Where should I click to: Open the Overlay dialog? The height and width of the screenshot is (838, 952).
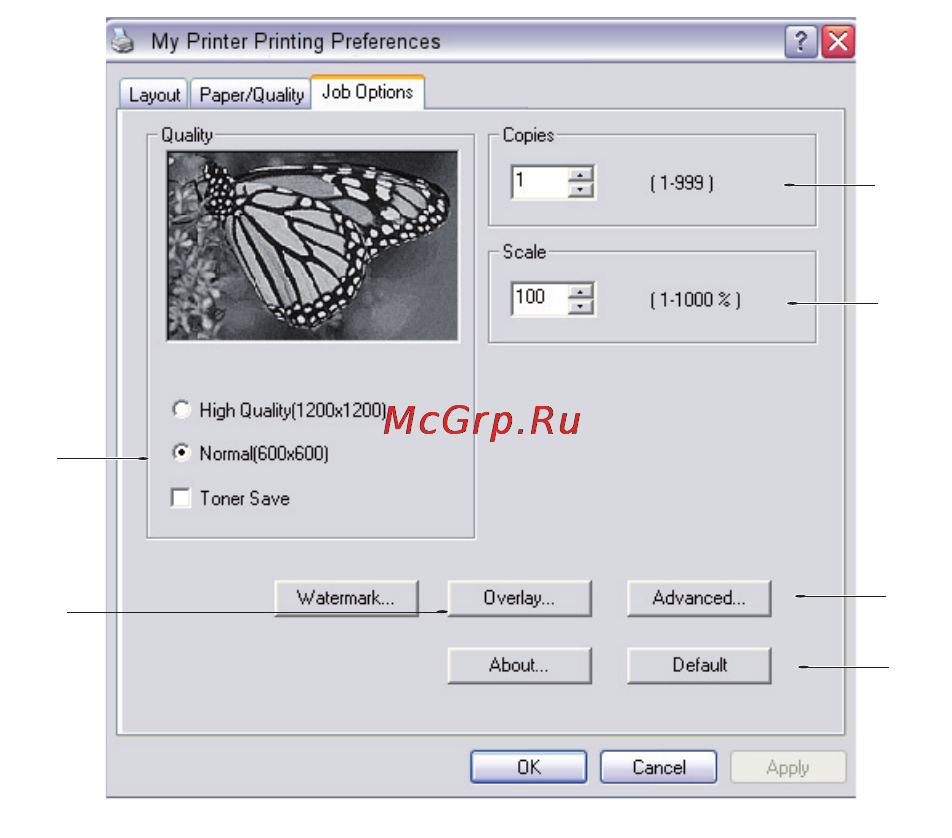[x=519, y=598]
